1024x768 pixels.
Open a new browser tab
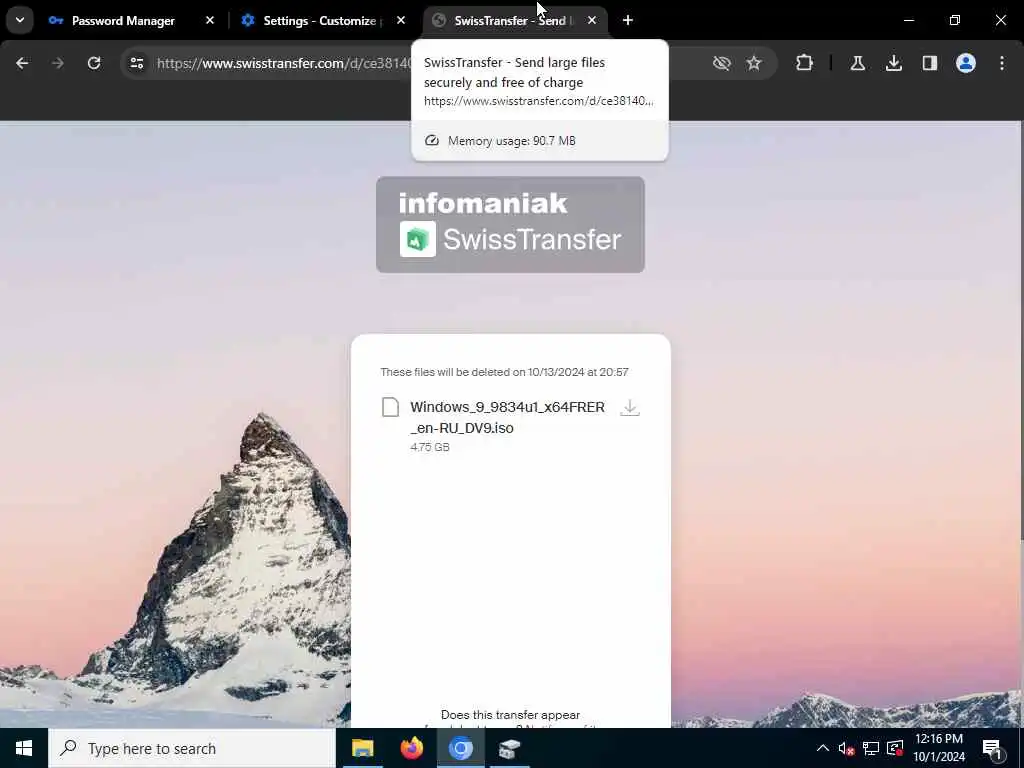click(628, 21)
